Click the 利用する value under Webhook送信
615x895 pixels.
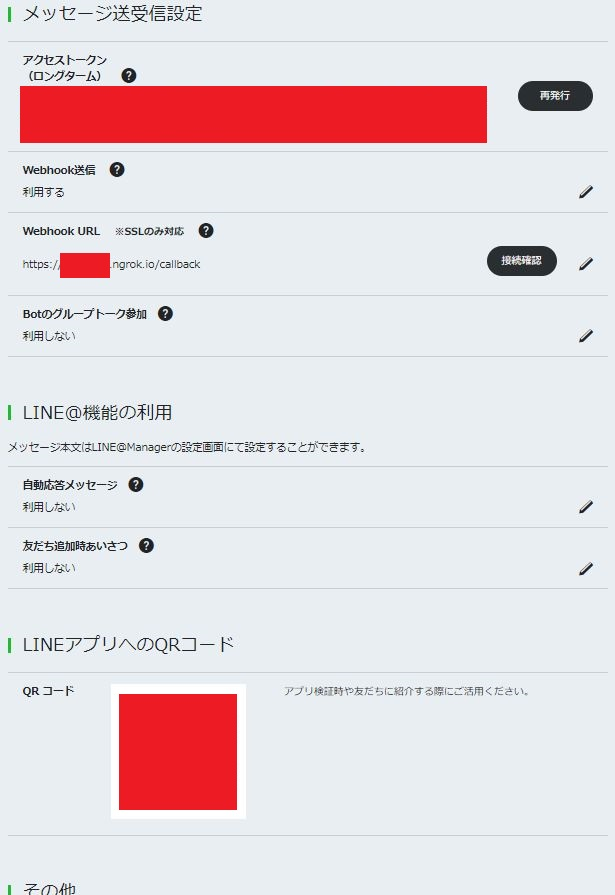43,192
